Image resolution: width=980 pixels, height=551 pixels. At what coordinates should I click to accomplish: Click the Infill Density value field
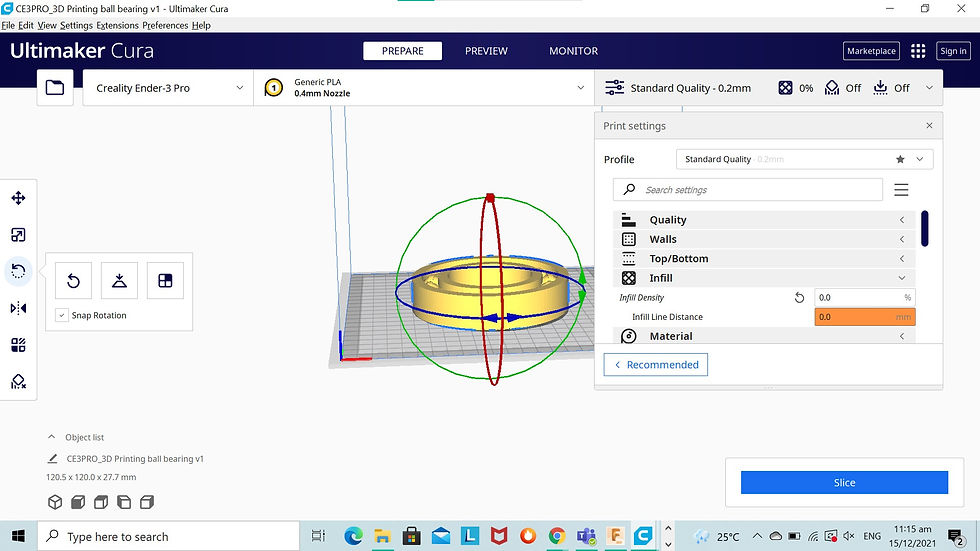(x=864, y=297)
